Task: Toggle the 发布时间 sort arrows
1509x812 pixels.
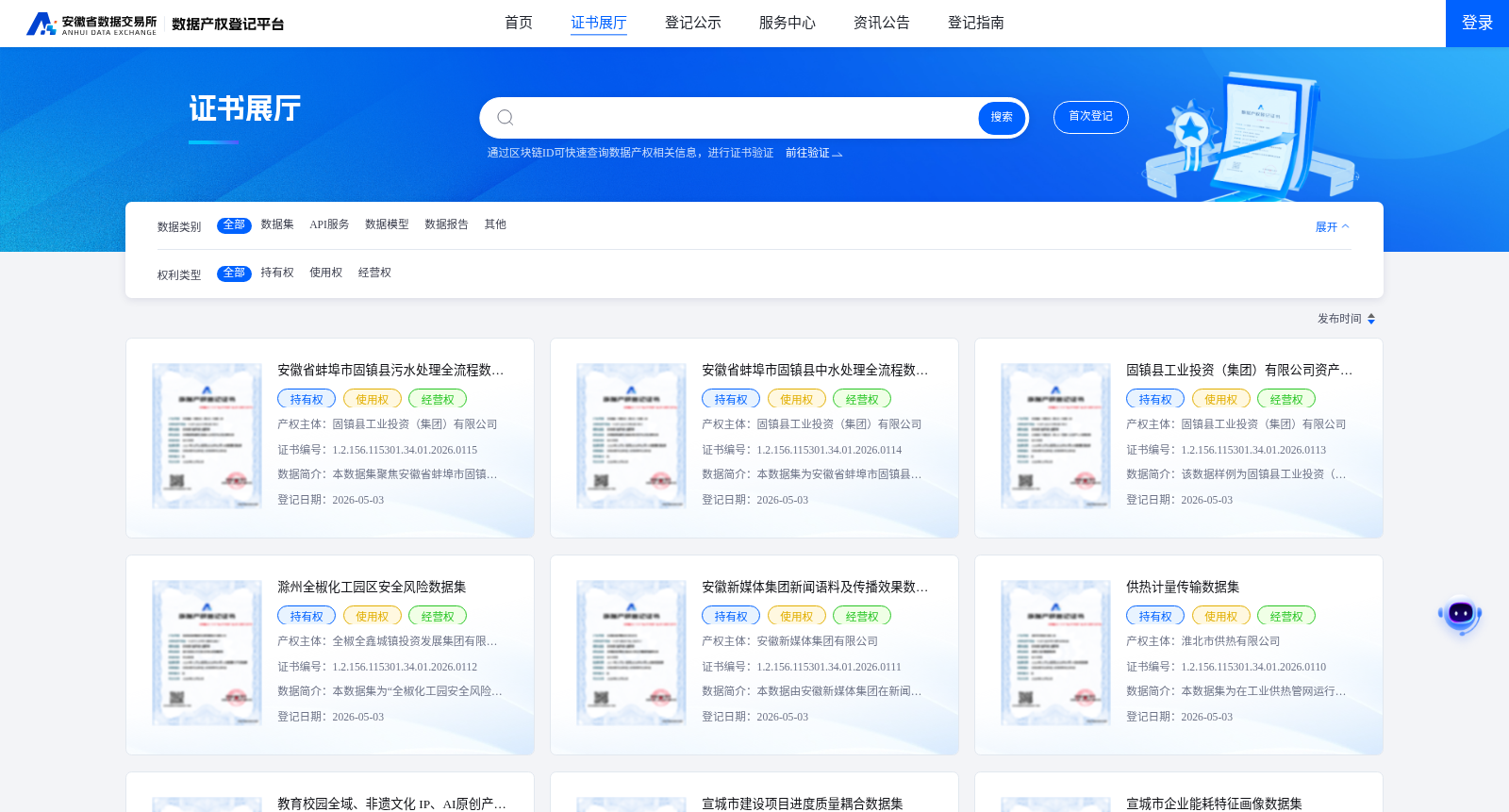Action: [x=1371, y=319]
